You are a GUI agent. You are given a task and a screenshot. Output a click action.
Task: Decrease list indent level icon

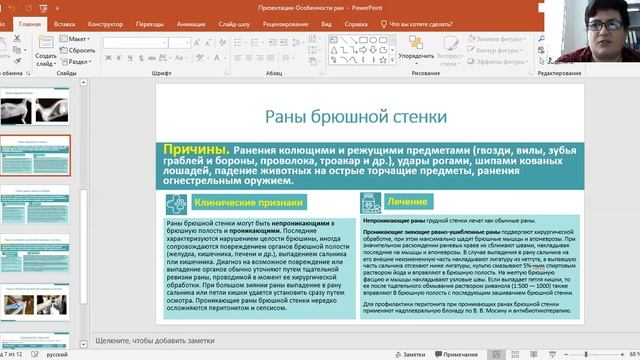(x=273, y=42)
